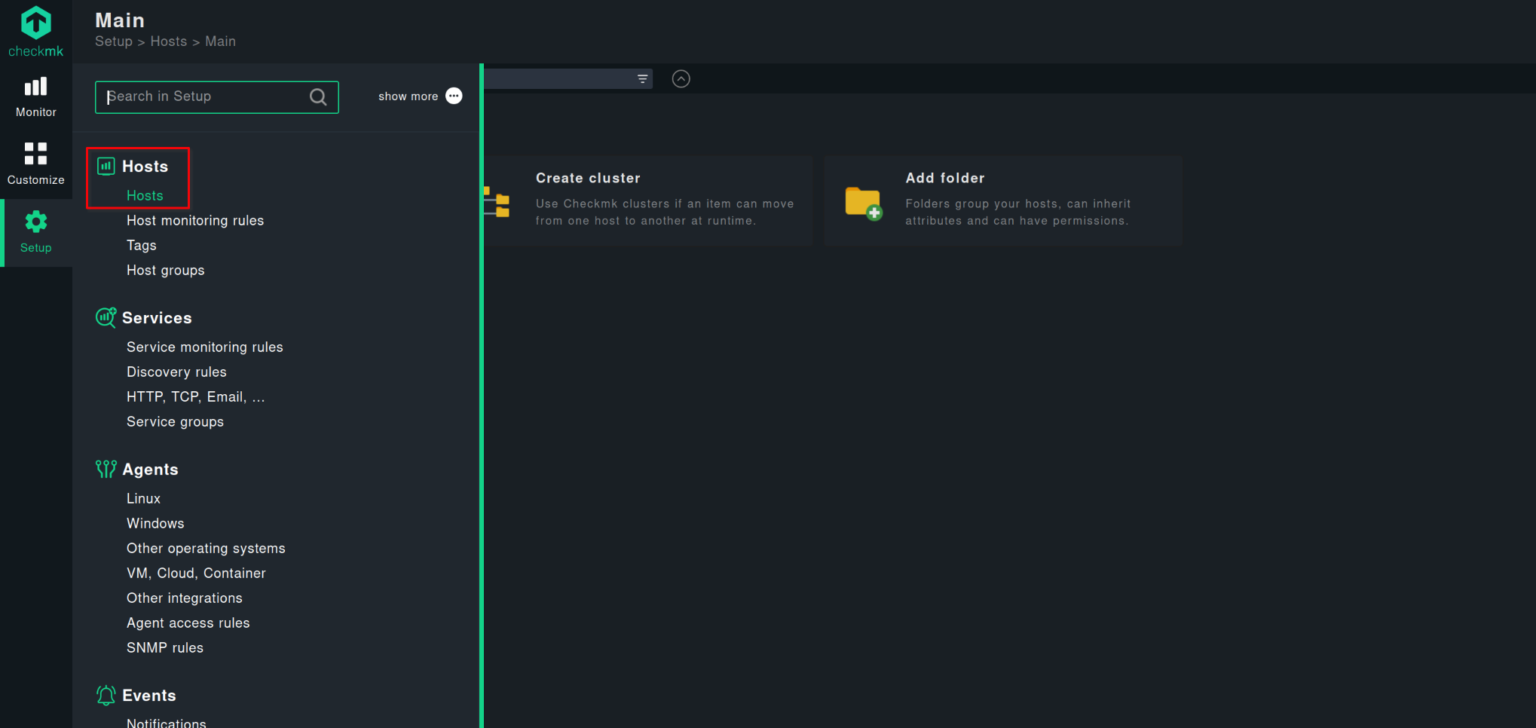The width and height of the screenshot is (1536, 728).
Task: Open the Customize menu icon
Action: (x=36, y=153)
